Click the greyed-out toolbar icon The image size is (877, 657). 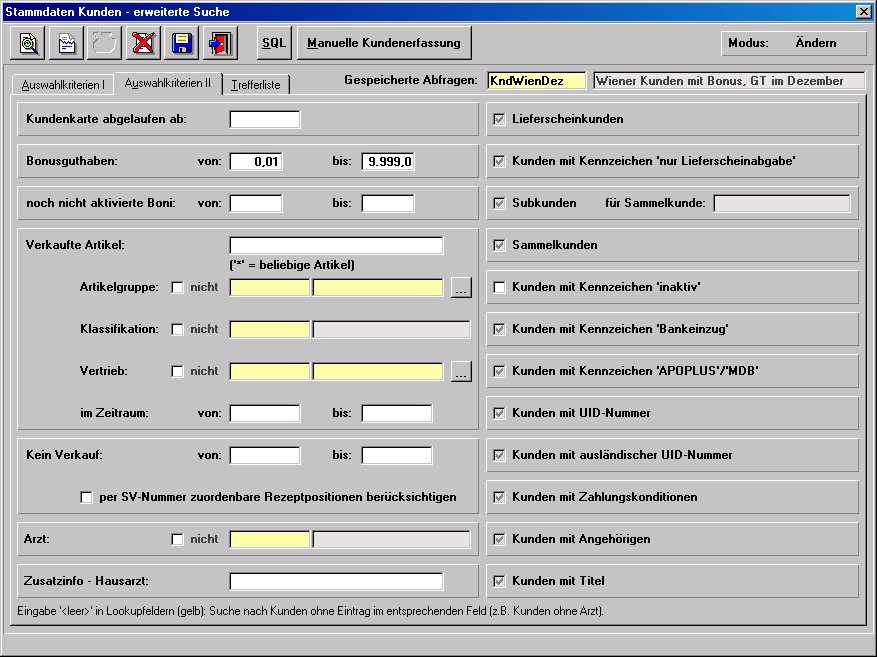pos(105,43)
